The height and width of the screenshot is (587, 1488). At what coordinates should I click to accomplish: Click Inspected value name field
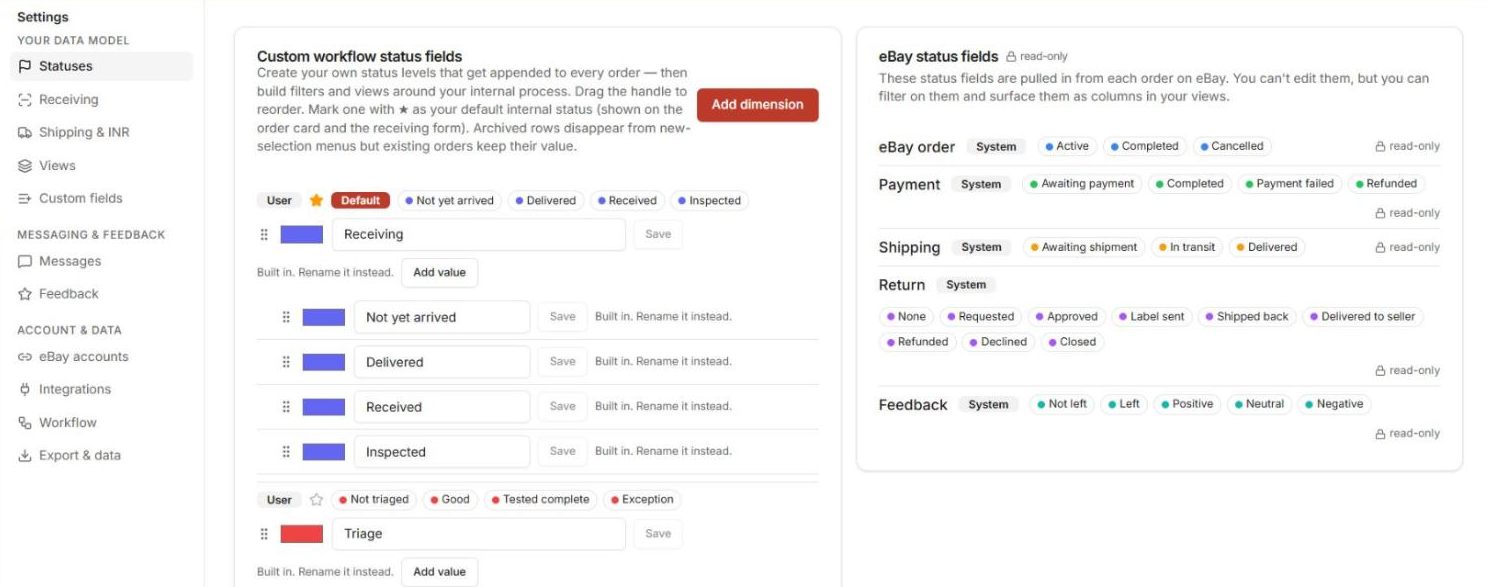pyautogui.click(x=442, y=452)
